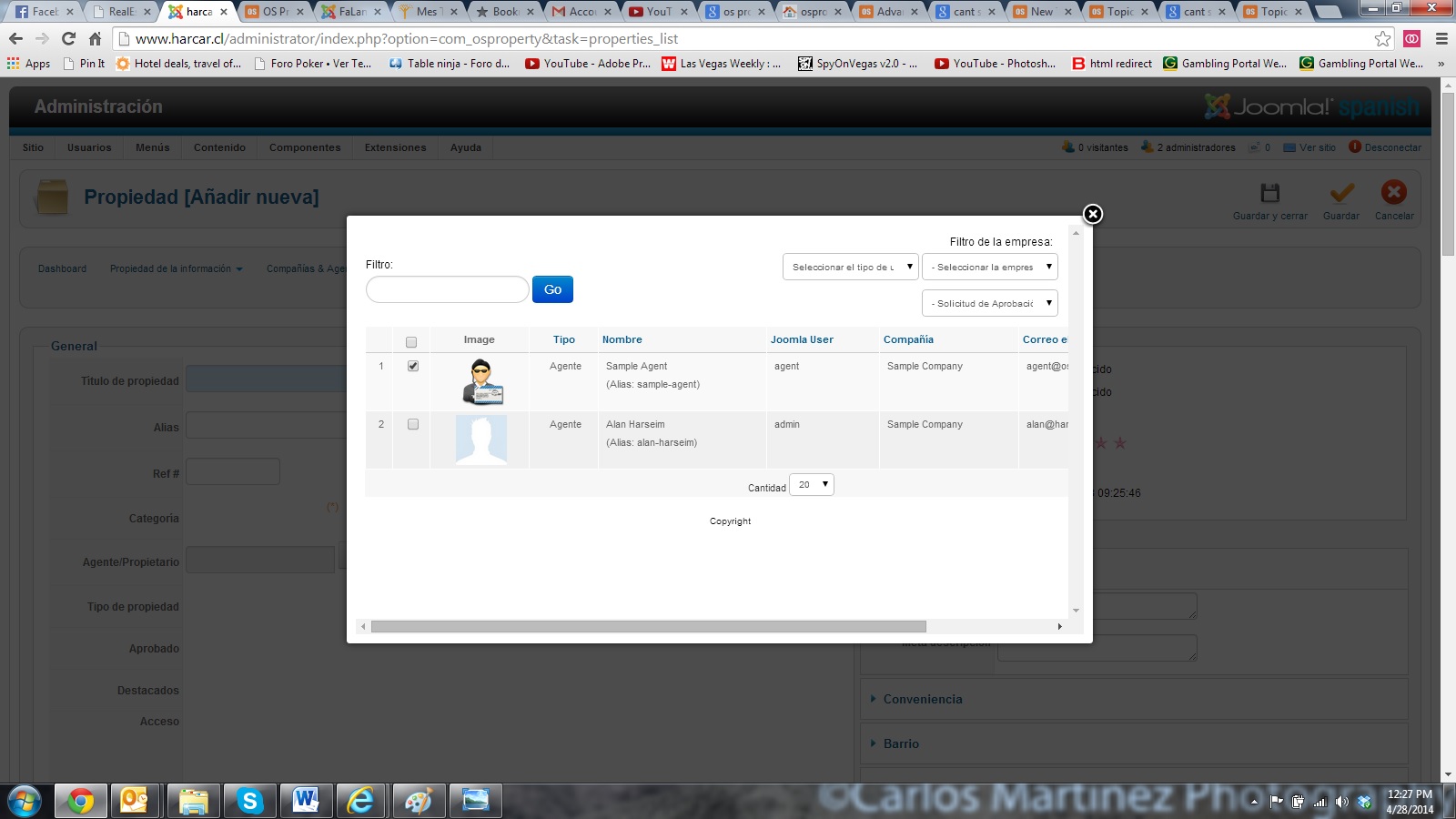The image size is (1456, 819).
Task: Click Guardar y cerrar save icon
Action: pyautogui.click(x=1269, y=193)
